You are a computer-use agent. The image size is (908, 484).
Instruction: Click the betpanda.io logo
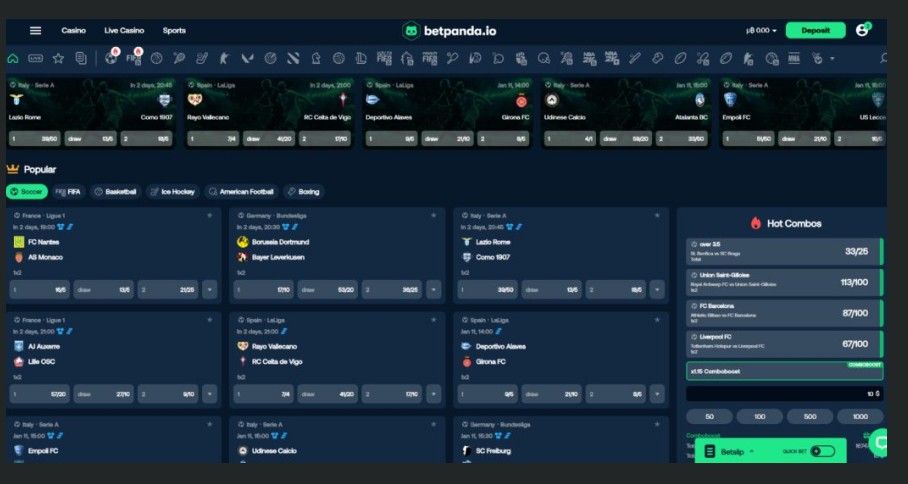[449, 31]
